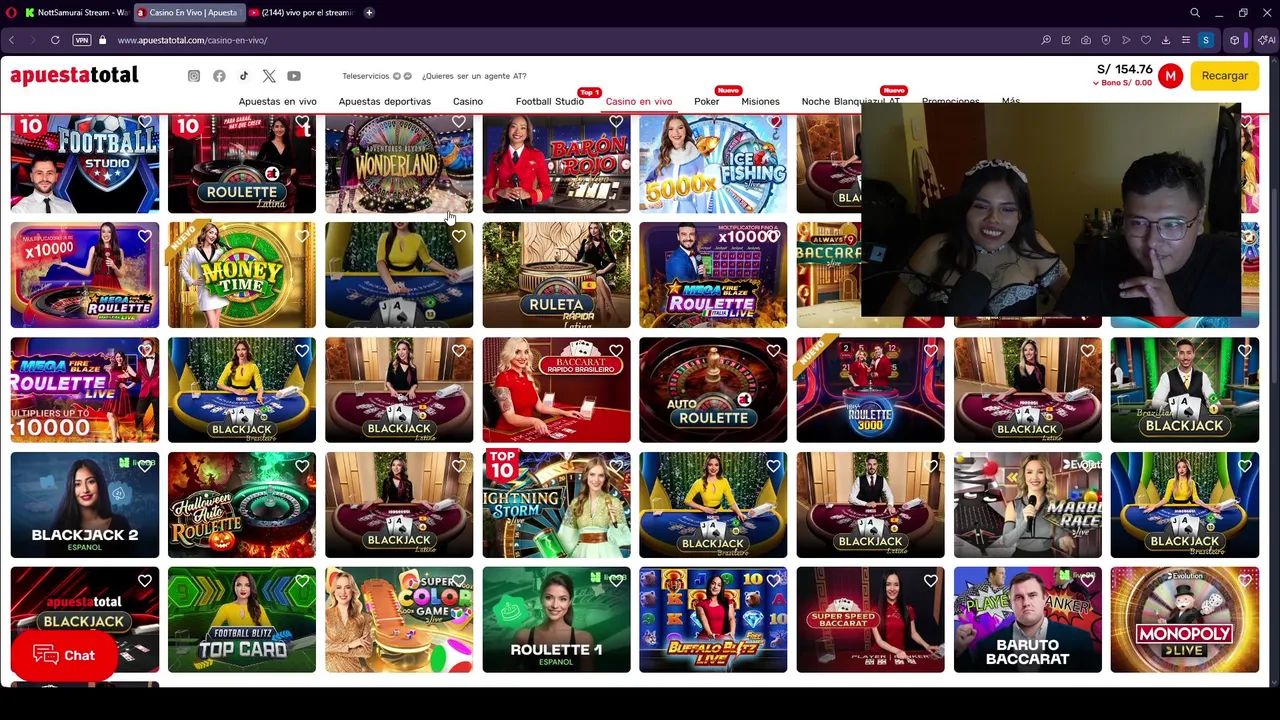Click the red M user avatar
The image size is (1280, 720).
tap(1170, 76)
